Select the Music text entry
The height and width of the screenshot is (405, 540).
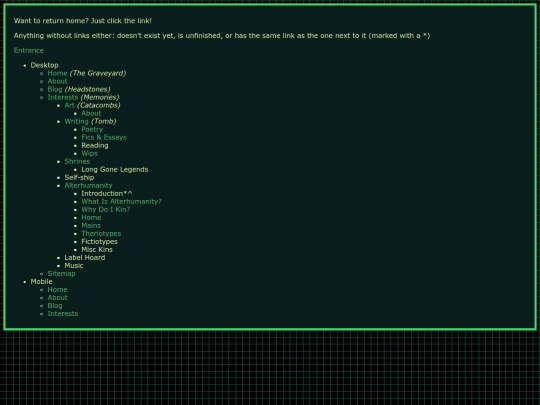tap(74, 266)
